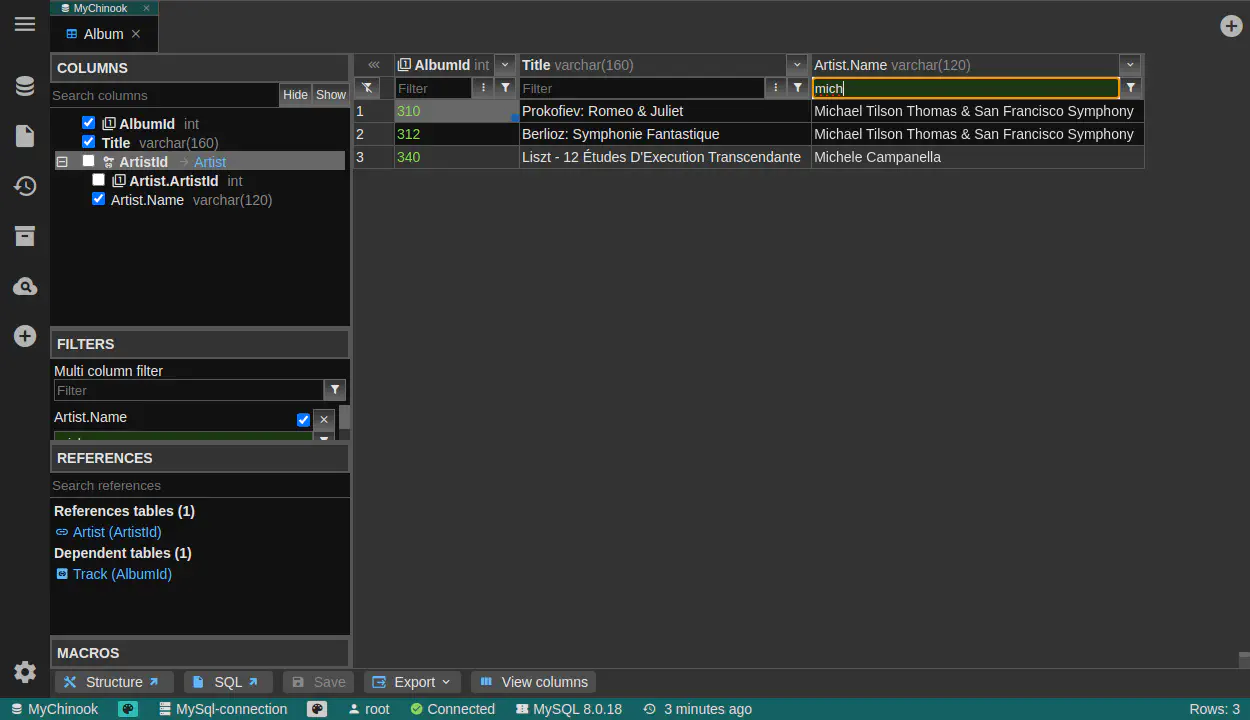Open the query history sidebar icon
The width and height of the screenshot is (1250, 720).
coord(25,186)
